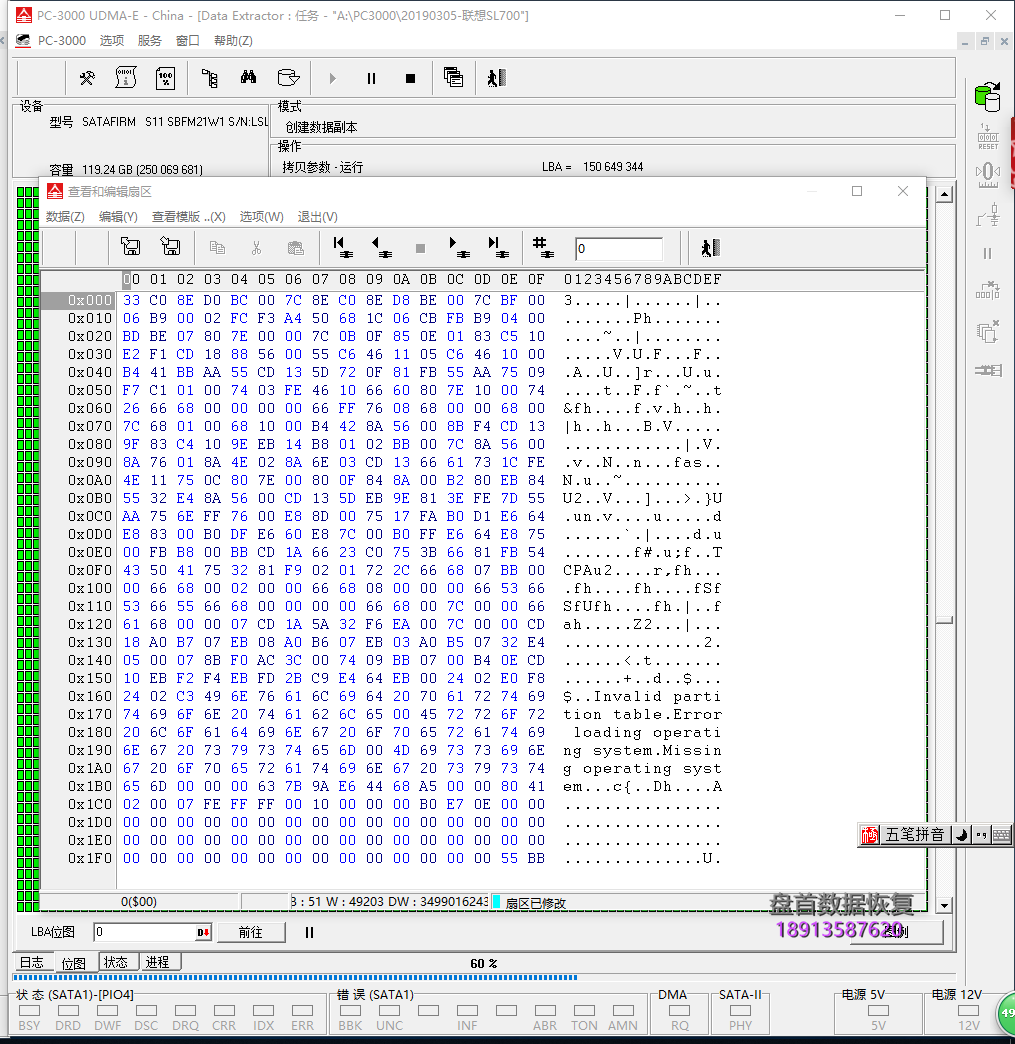Image resolution: width=1015 pixels, height=1044 pixels.
Task: Toggle punctuation mode on the IME bar
Action: click(x=981, y=835)
